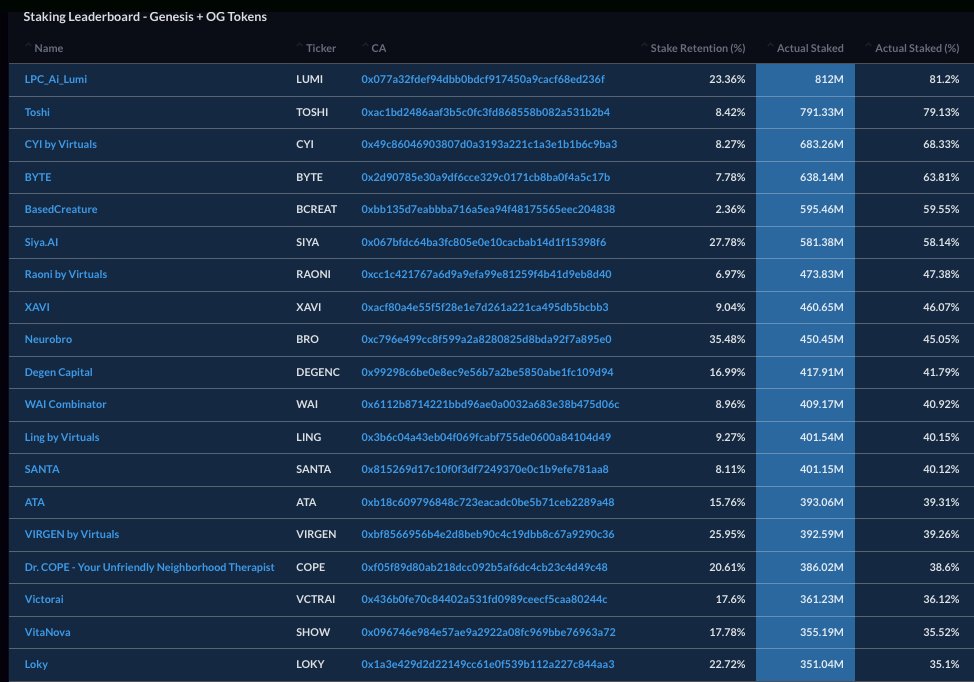This screenshot has height=682, width=974.
Task: Open the BYTE name link
Action: [38, 177]
